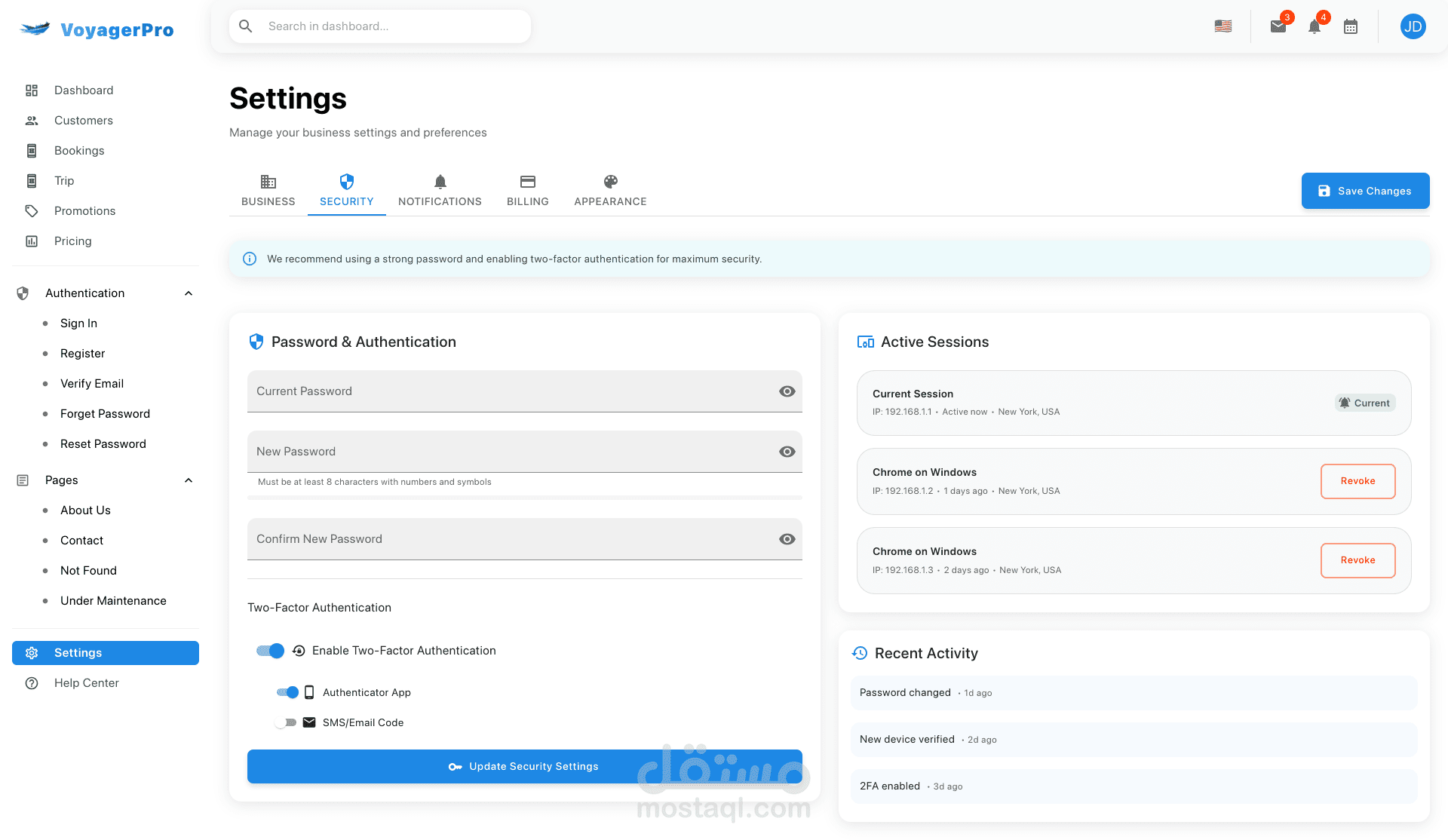Show the Current Password text

(x=787, y=391)
